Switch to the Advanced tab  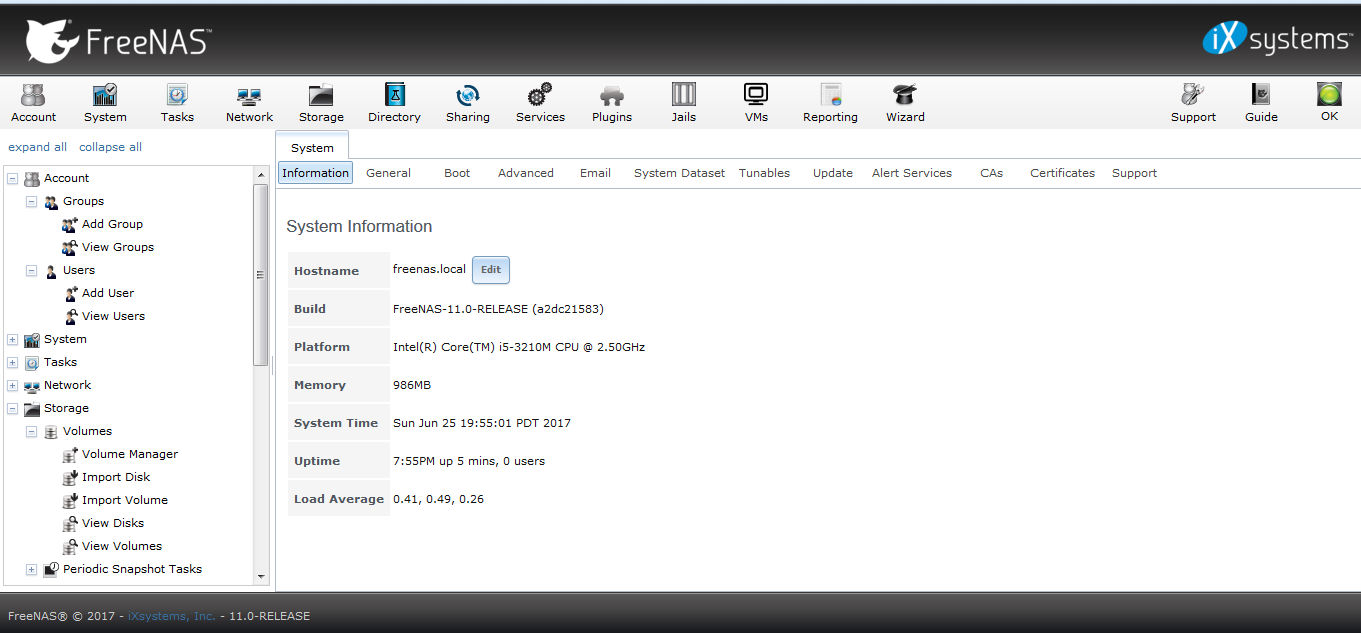(x=526, y=173)
